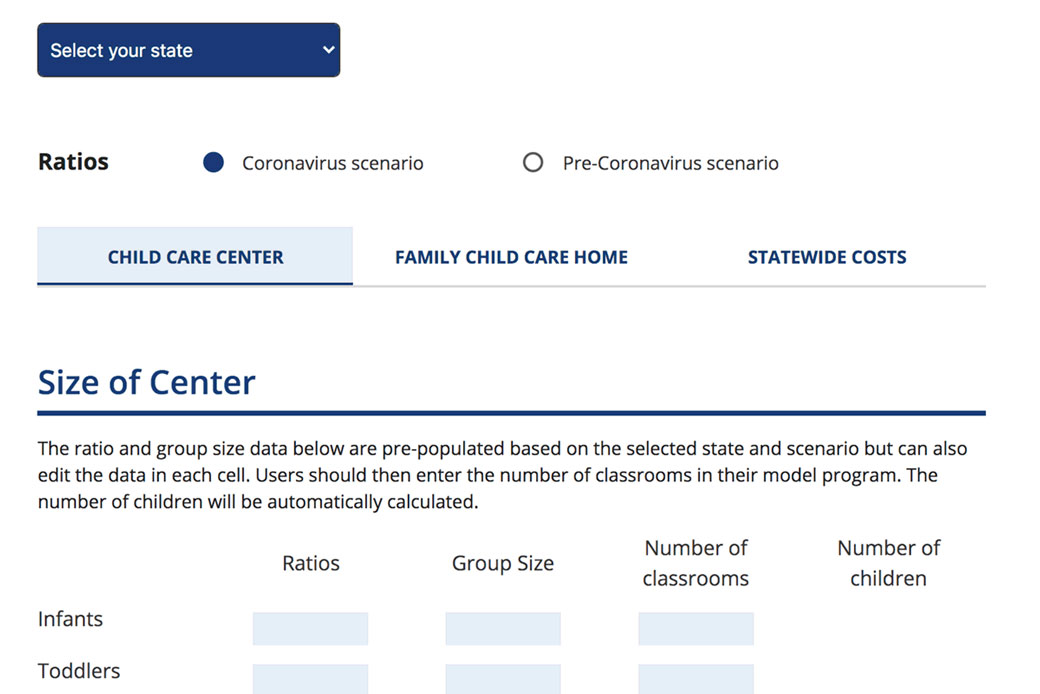This screenshot has height=694, width=1040.
Task: Click the Number of children column header
Action: 888,563
